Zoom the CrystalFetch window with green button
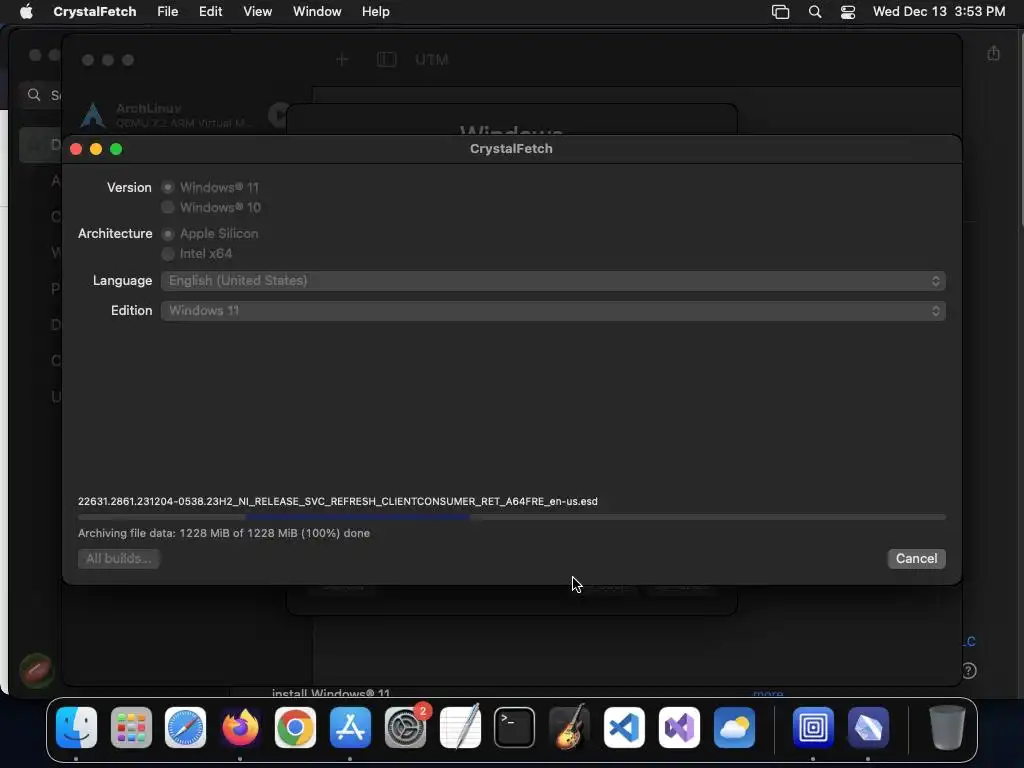 (116, 149)
